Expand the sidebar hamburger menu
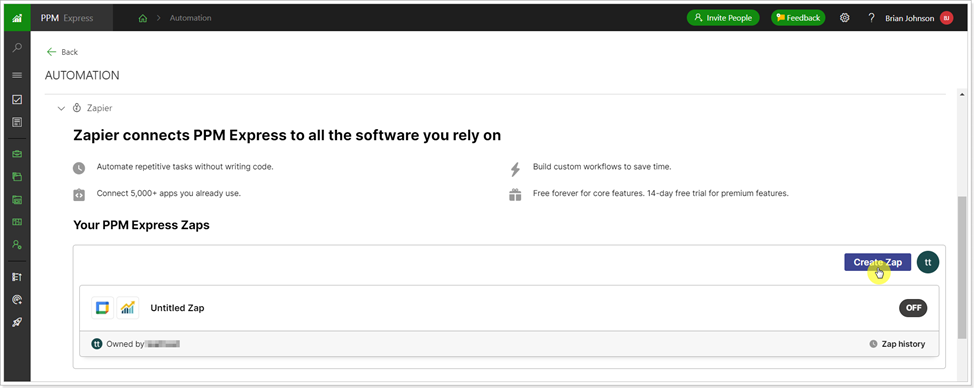The height and width of the screenshot is (388, 974). [x=17, y=75]
